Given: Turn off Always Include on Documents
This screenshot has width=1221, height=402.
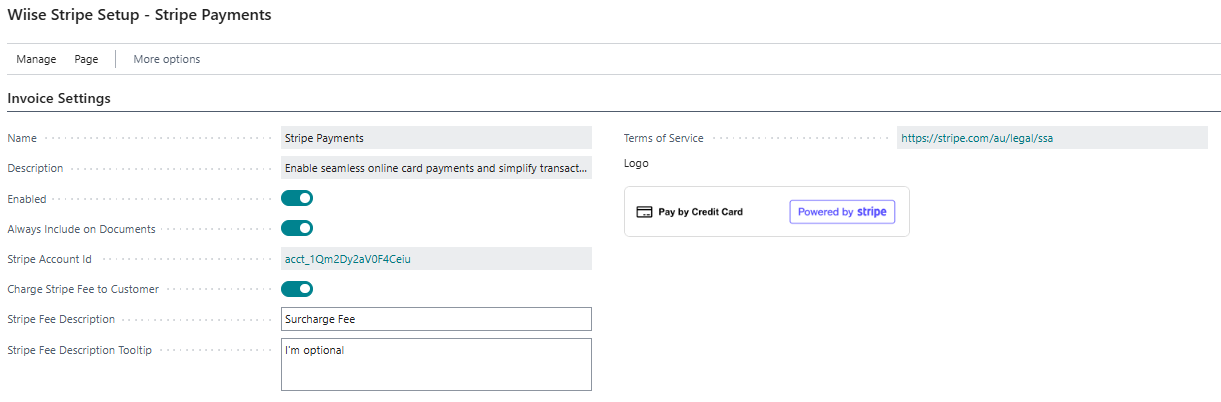Looking at the screenshot, I should (x=297, y=229).
